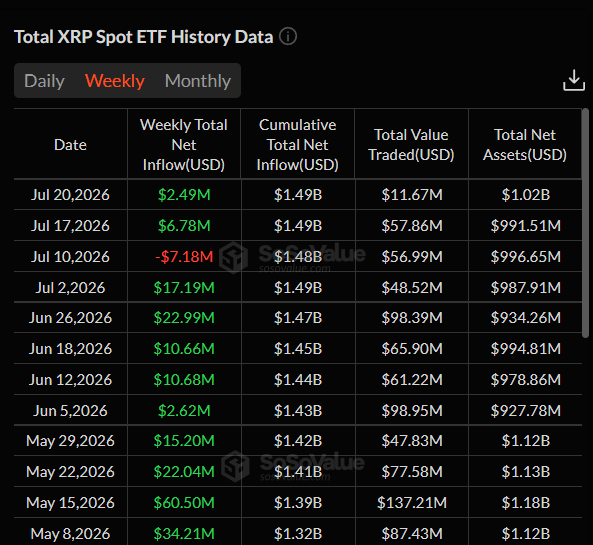593x545 pixels.
Task: Click the $2.49M weekly inflow value
Action: 184,195
